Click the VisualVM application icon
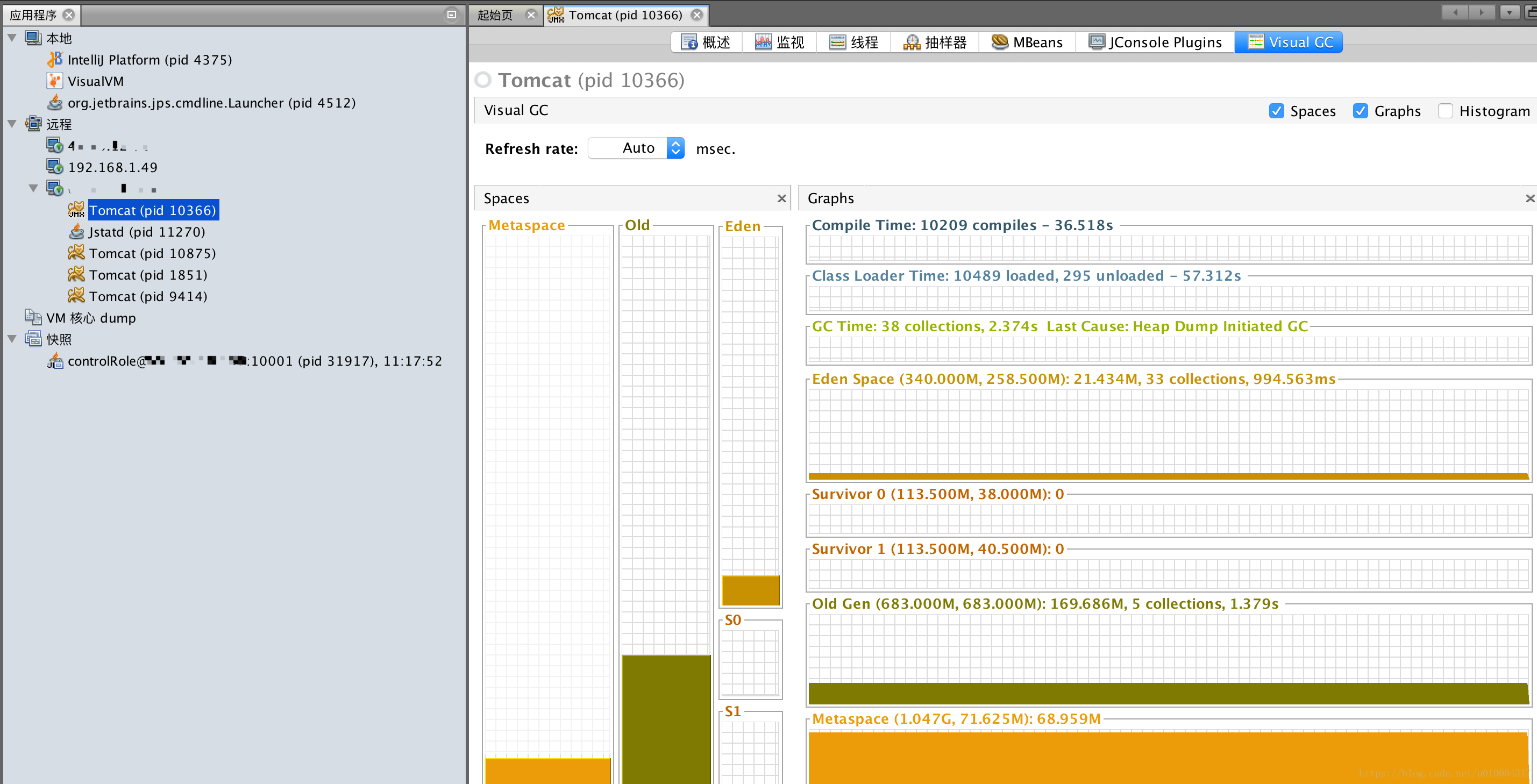1537x784 pixels. tap(55, 81)
